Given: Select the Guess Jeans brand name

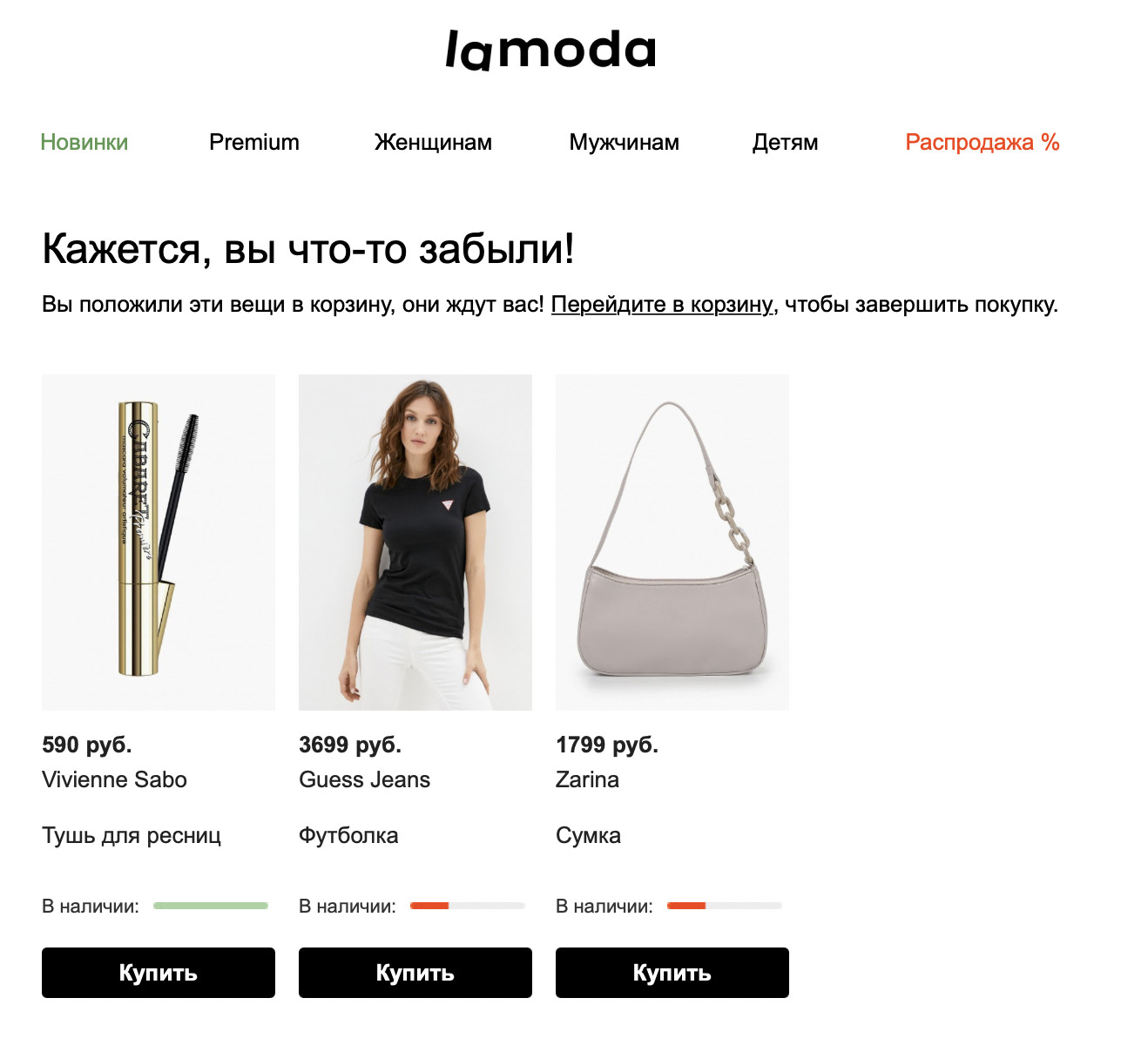Looking at the screenshot, I should pos(364,779).
